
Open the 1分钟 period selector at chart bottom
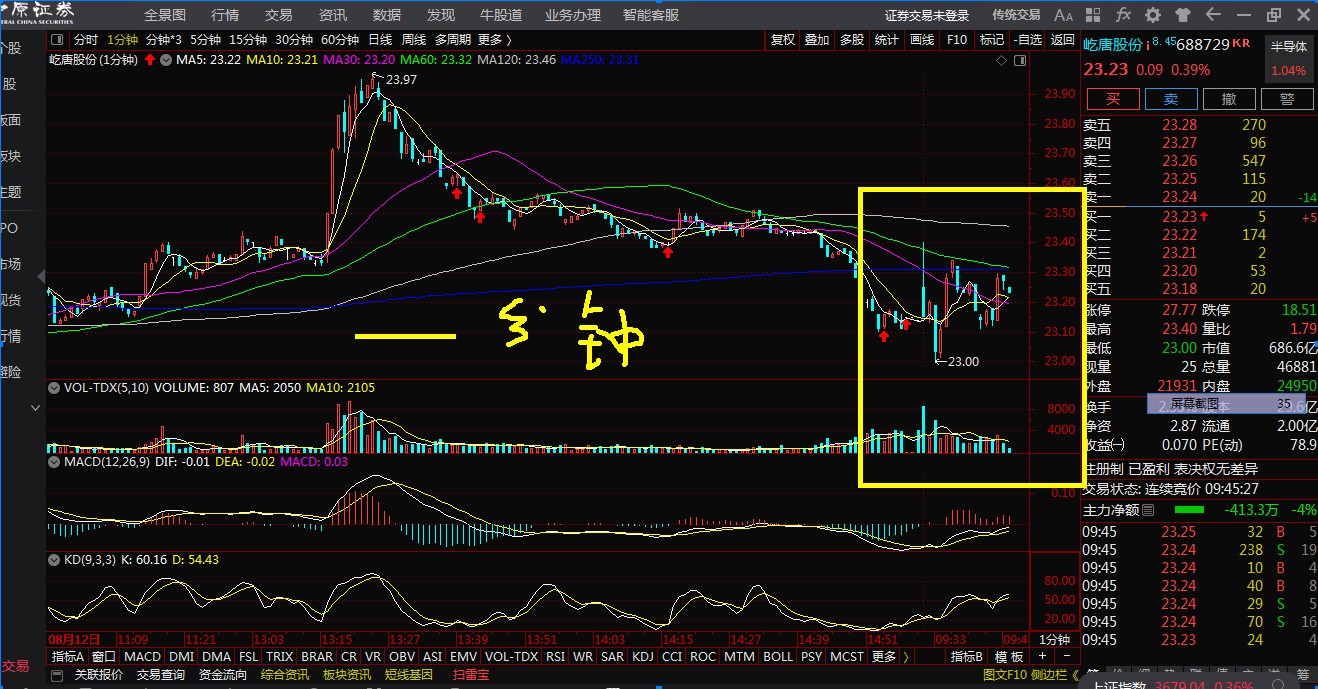tap(1054, 639)
